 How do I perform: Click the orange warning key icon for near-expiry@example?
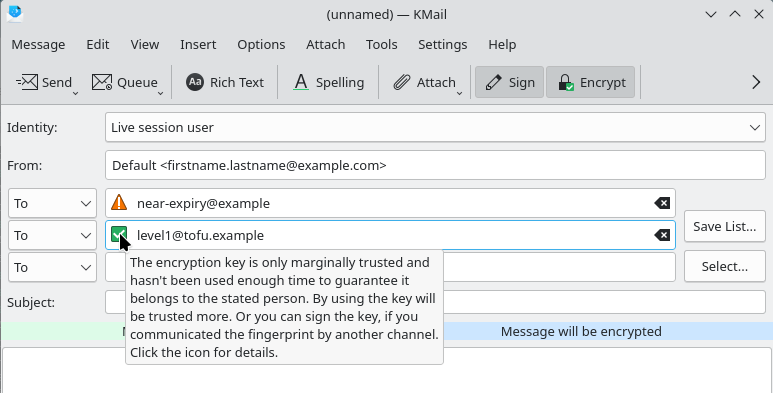(x=119, y=203)
